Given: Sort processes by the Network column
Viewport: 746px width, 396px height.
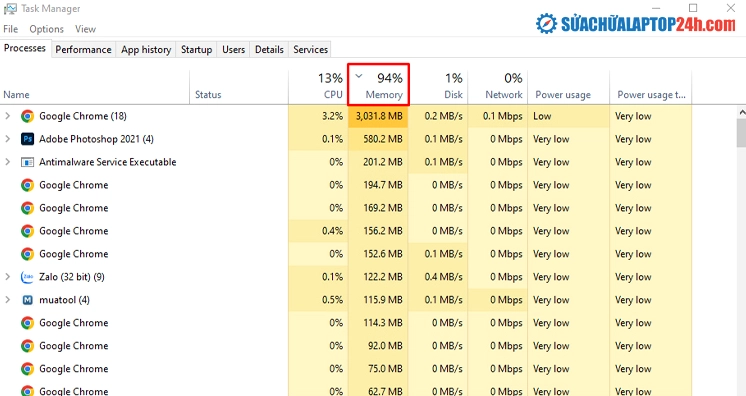Looking at the screenshot, I should click(498, 87).
